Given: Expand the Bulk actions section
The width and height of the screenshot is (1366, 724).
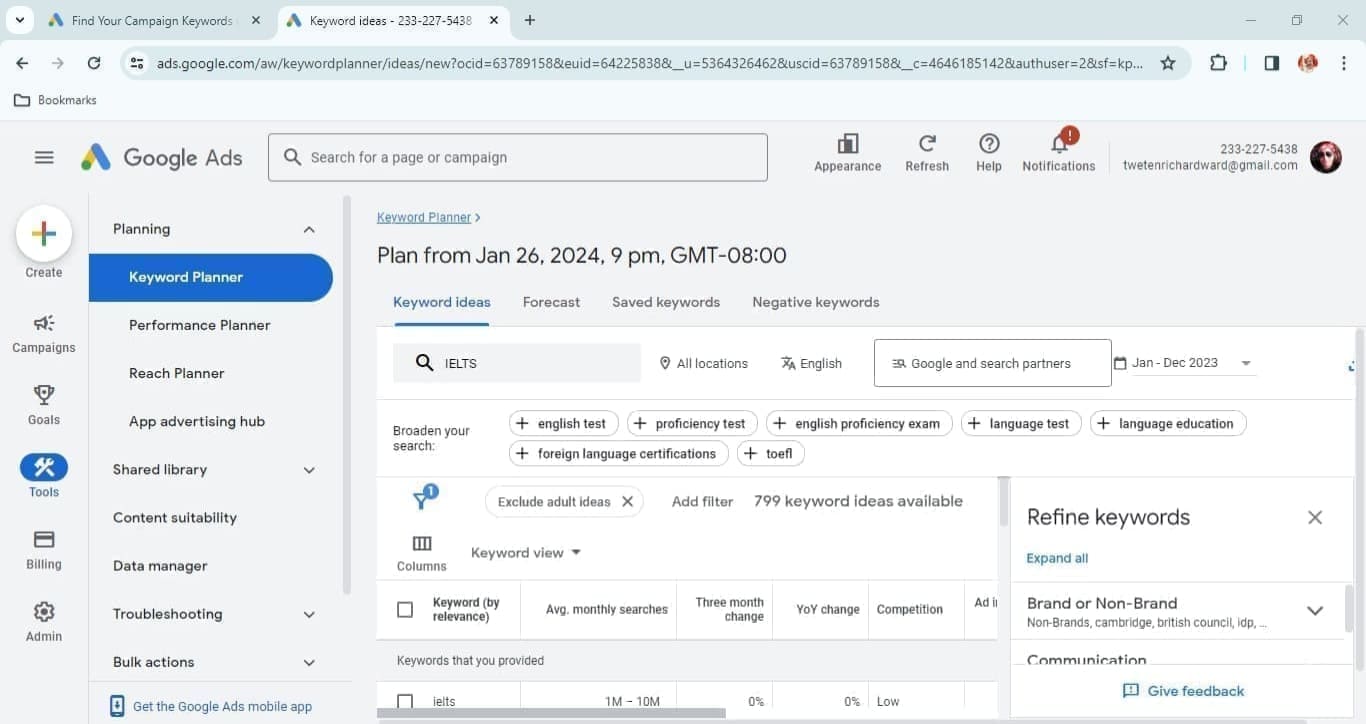Looking at the screenshot, I should coord(309,662).
